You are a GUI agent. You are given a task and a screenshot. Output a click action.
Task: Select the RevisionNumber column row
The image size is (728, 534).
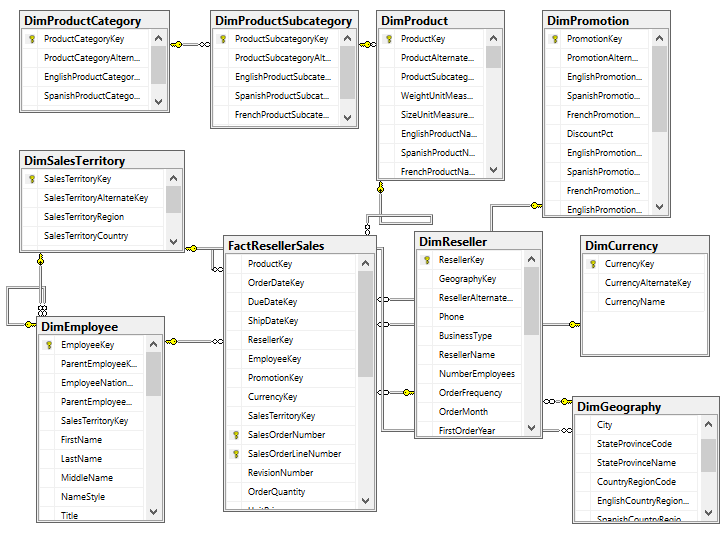coord(291,473)
